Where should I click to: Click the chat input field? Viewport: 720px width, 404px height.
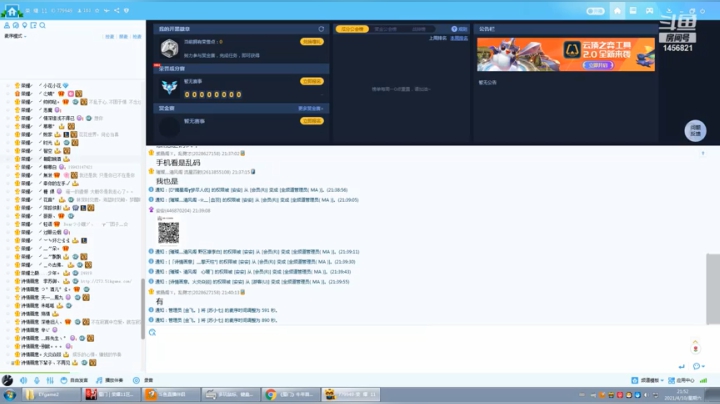pyautogui.click(x=418, y=349)
